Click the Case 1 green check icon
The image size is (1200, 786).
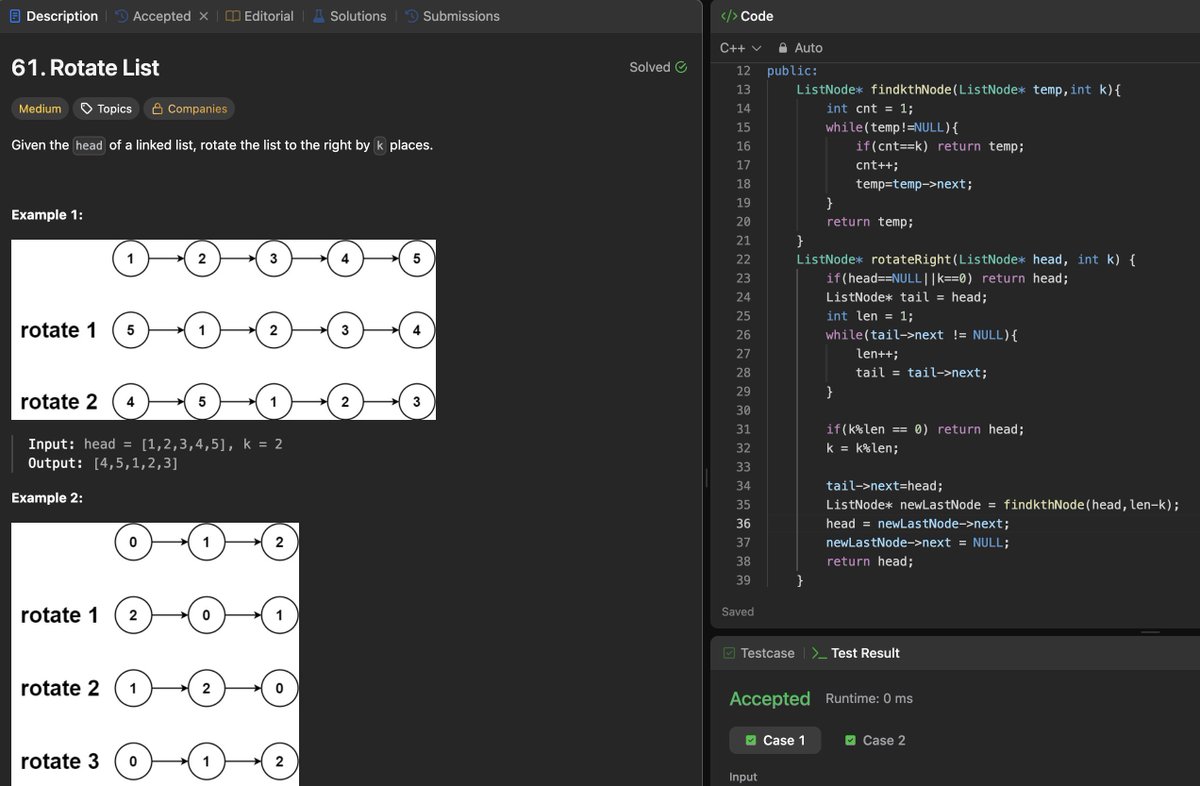[x=749, y=740]
